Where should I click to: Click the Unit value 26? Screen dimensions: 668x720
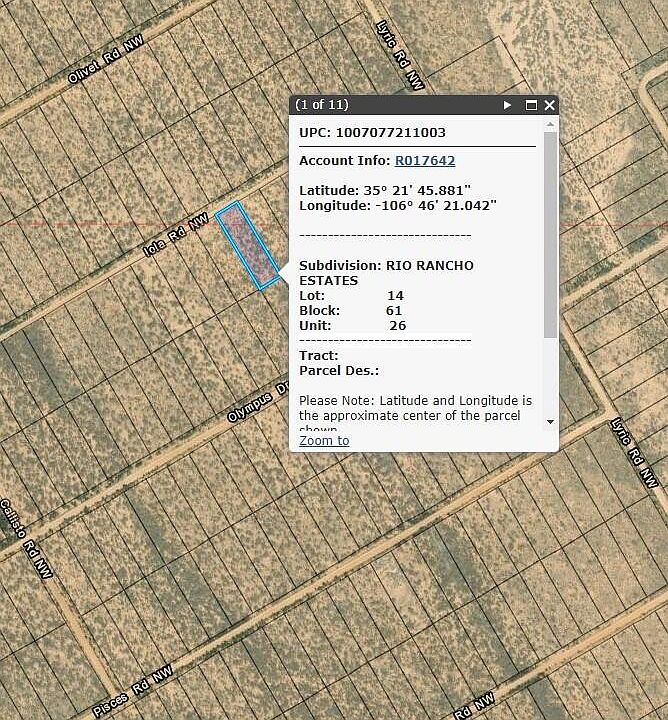[x=398, y=326]
